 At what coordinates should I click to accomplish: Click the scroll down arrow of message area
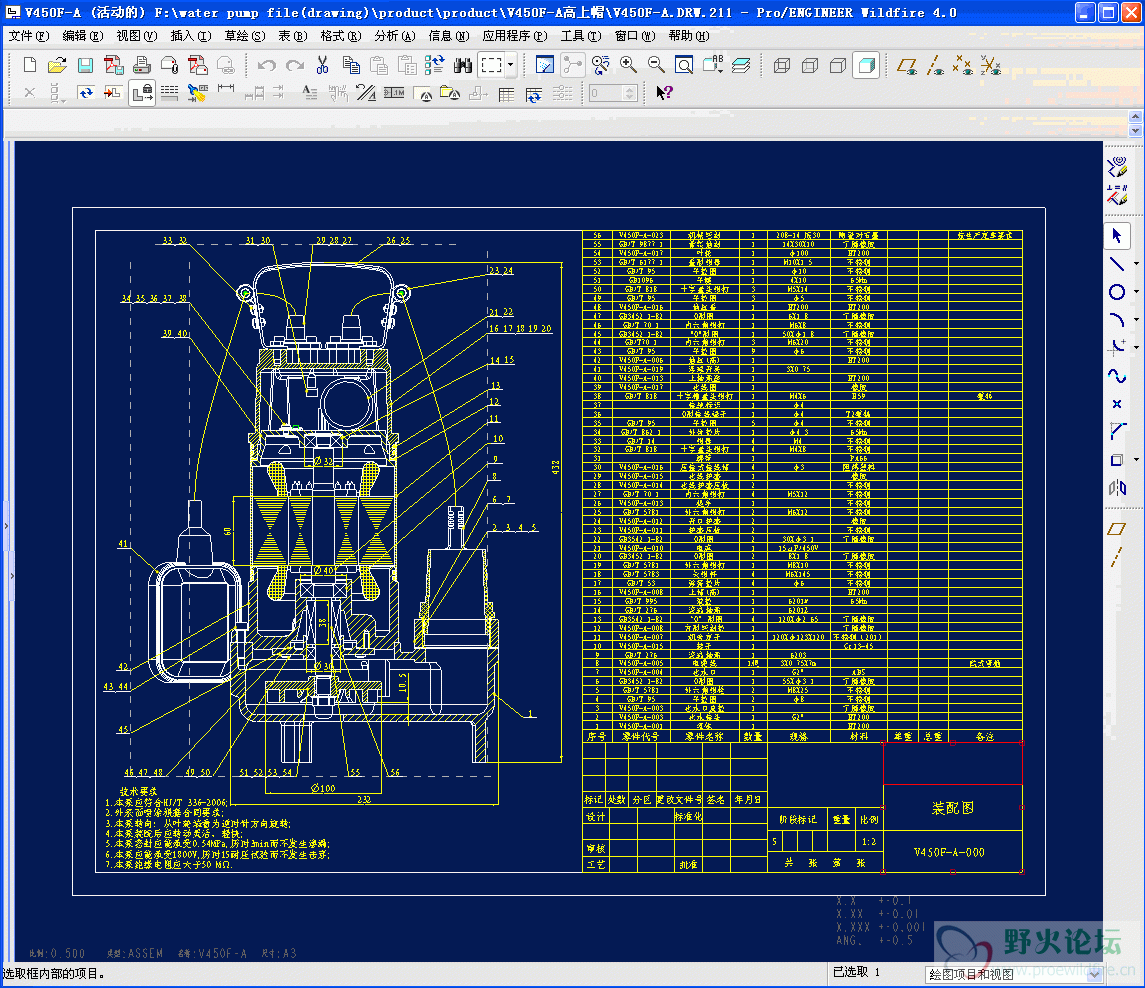pyautogui.click(x=1136, y=131)
